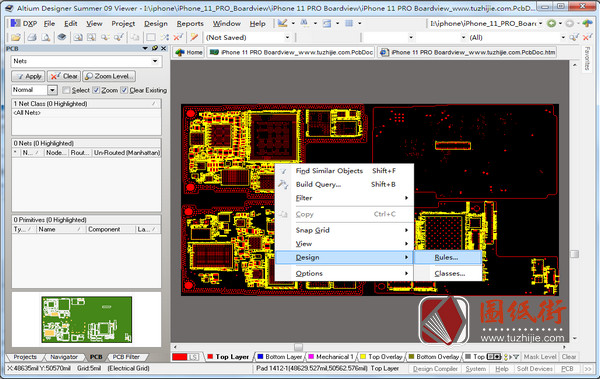Click the Zoom Area toolbar icon

tap(91, 38)
